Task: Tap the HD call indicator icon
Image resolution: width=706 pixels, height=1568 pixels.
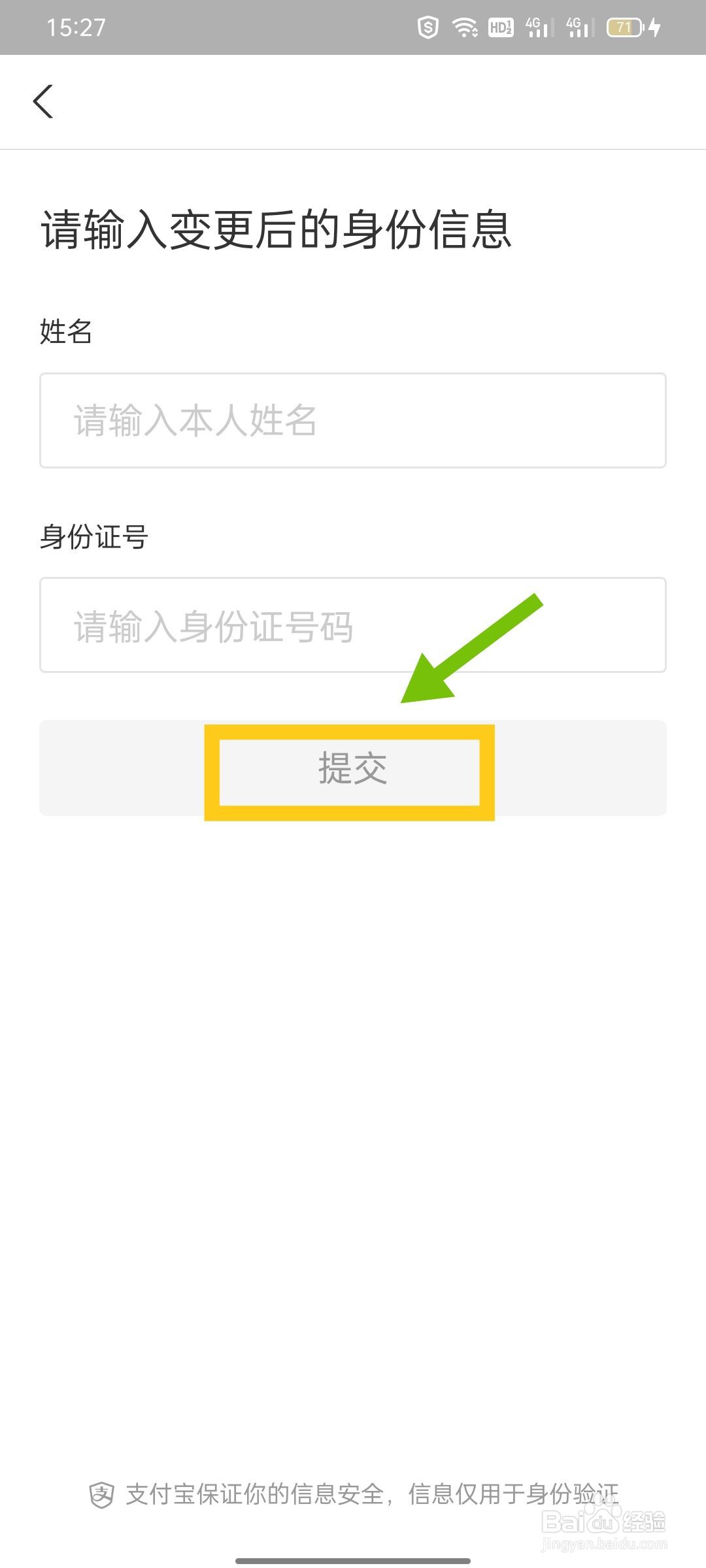Action: (x=501, y=27)
